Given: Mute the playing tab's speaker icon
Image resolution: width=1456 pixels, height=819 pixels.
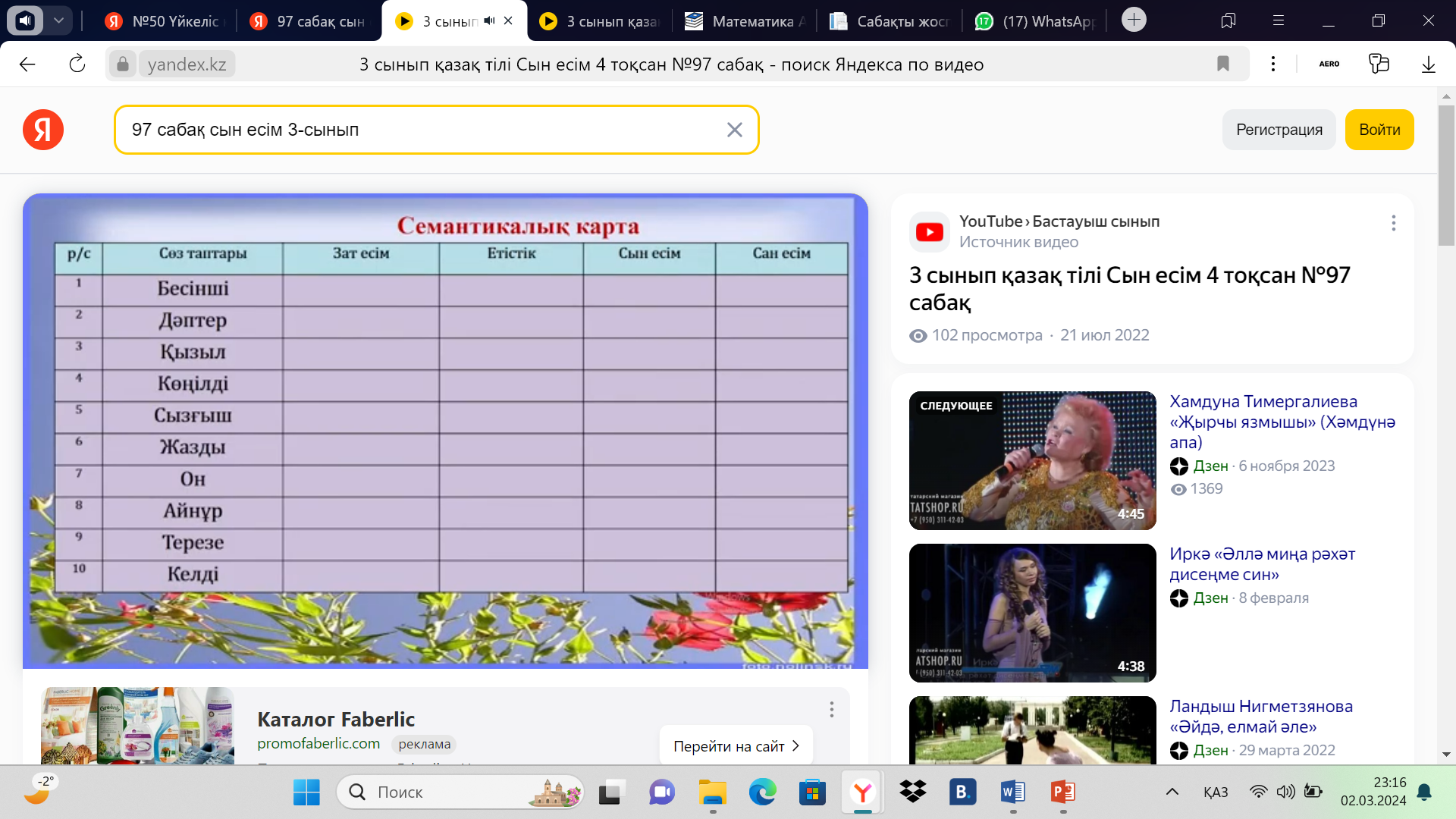Looking at the screenshot, I should pos(489,21).
